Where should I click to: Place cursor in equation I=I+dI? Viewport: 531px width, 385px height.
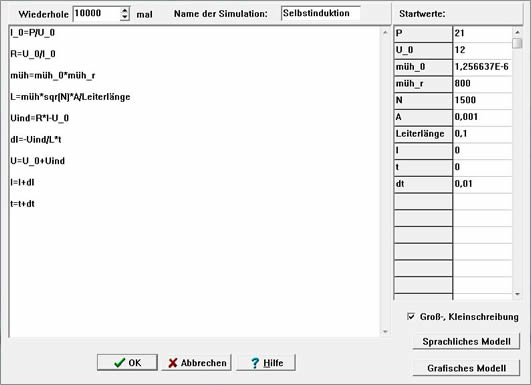(x=22, y=183)
